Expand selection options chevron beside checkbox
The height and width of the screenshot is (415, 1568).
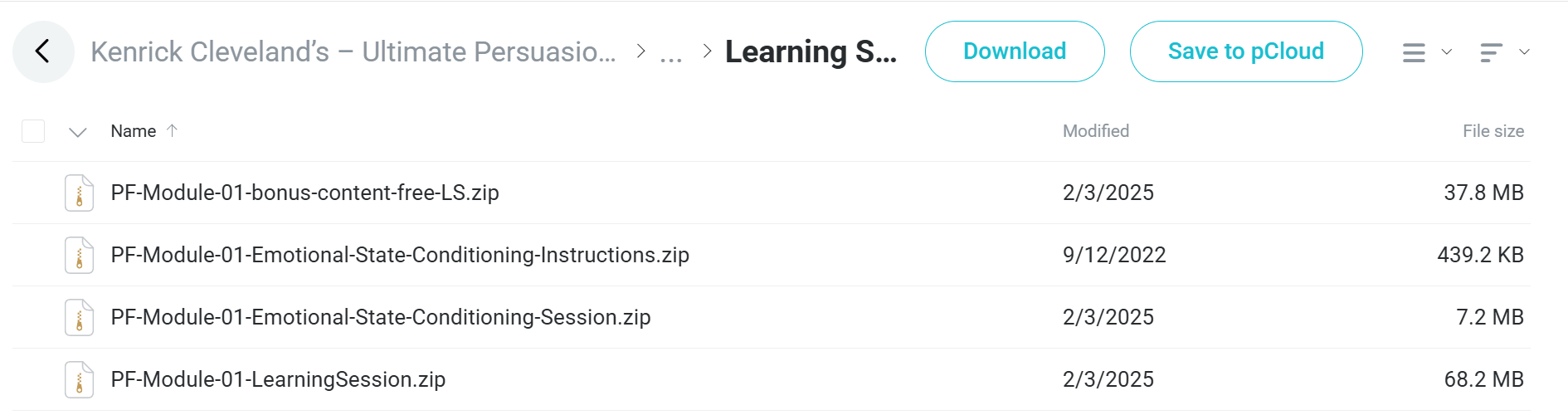pyautogui.click(x=78, y=132)
